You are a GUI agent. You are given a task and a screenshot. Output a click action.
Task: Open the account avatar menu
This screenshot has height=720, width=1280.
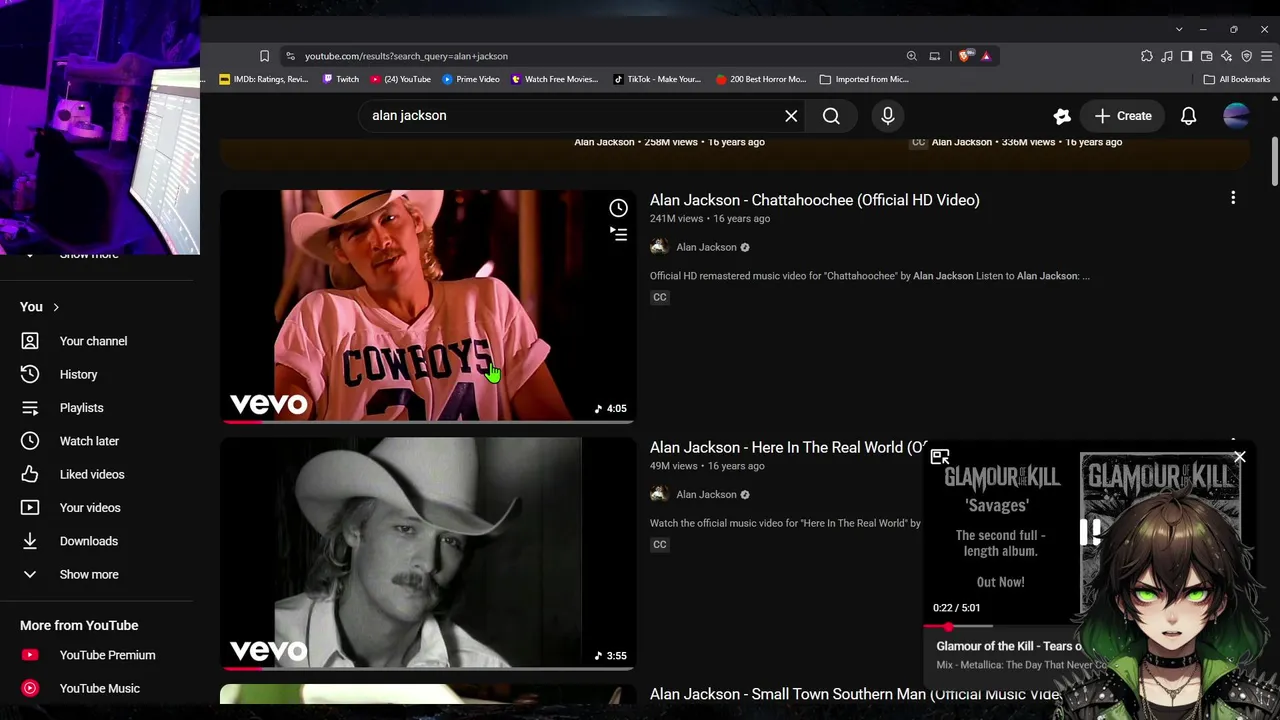click(x=1236, y=116)
